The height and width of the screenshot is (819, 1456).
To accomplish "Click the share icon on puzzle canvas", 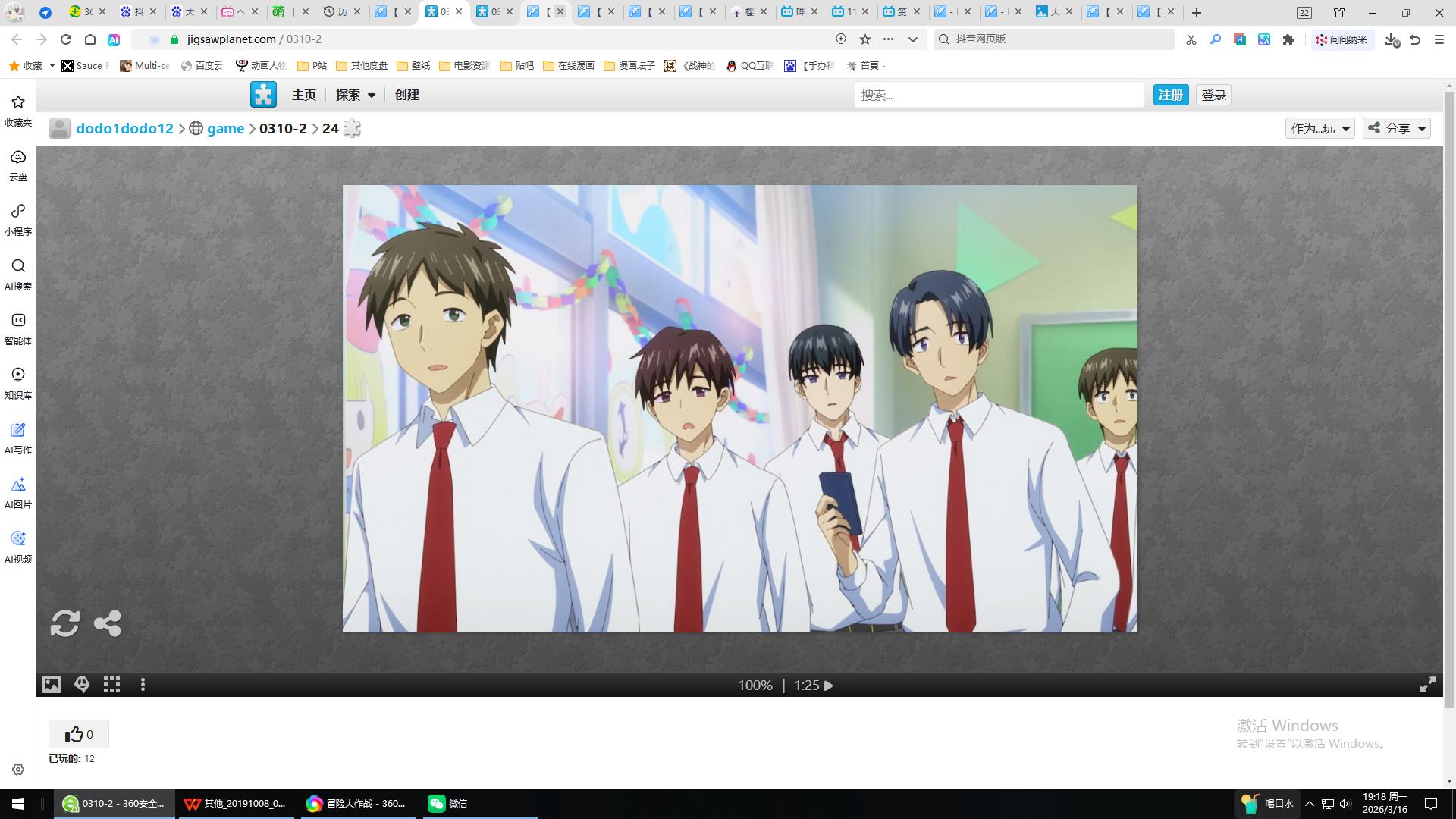I will pos(107,623).
